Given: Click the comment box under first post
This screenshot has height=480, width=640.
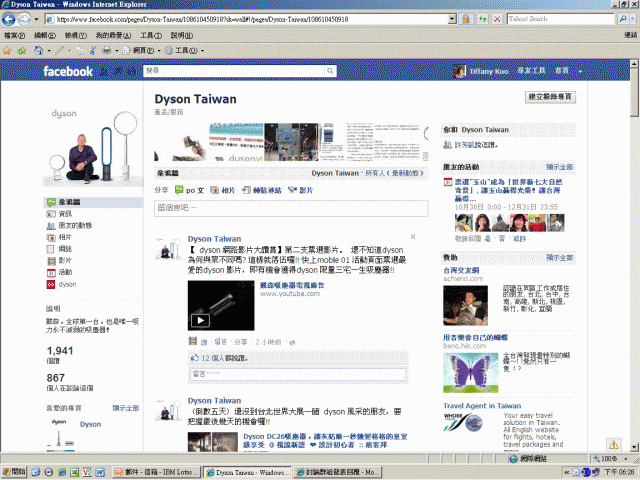Looking at the screenshot, I should (298, 374).
